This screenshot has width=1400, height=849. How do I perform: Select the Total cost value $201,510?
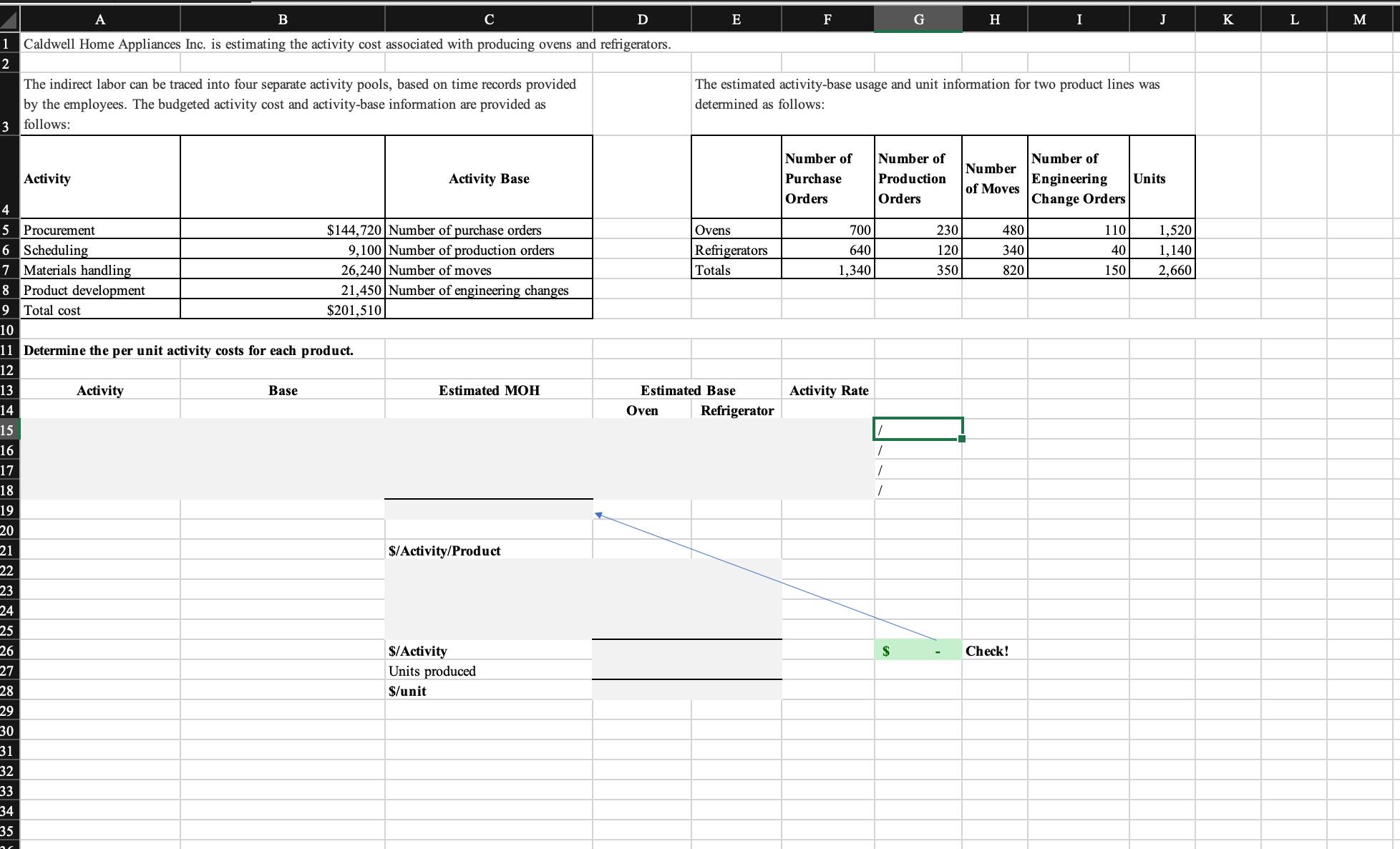283,310
